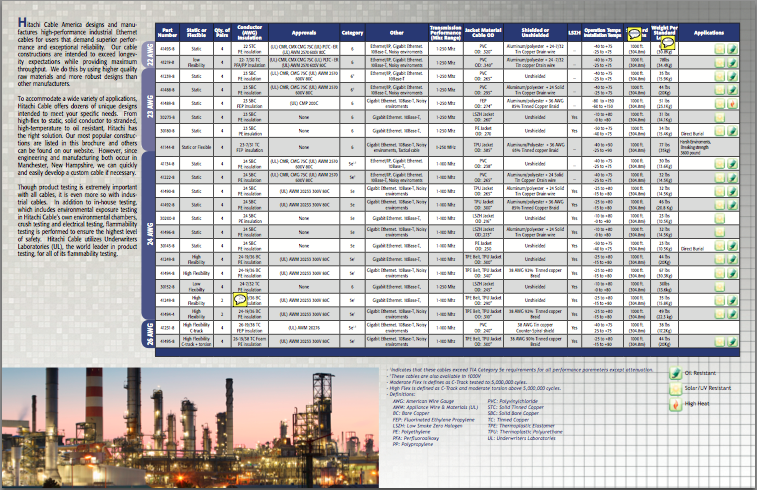Click the LSZH column header
757x490 pixels.
[x=573, y=32]
